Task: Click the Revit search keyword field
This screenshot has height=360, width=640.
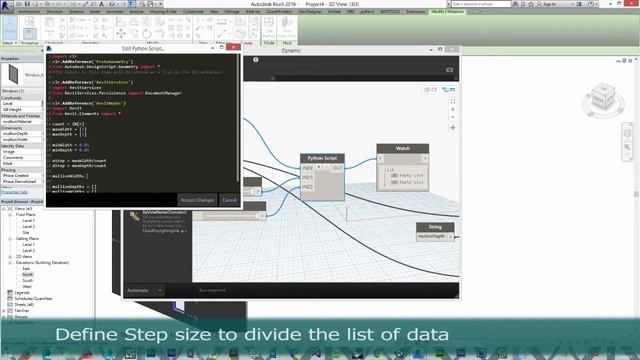Action: coord(481,4)
